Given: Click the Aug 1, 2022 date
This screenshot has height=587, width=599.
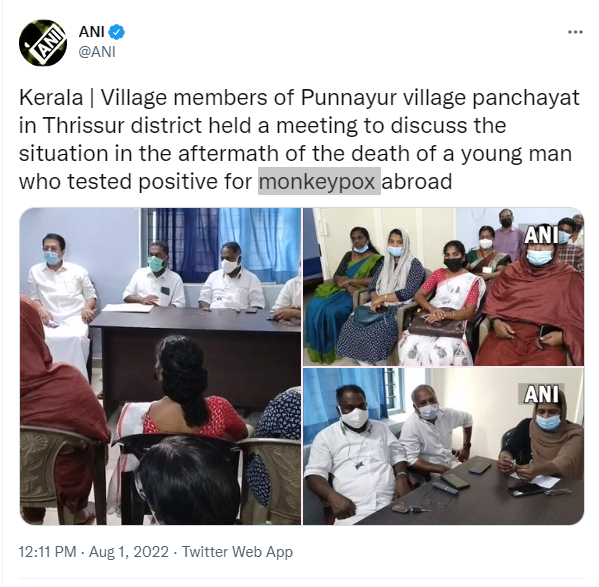Looking at the screenshot, I should 129,552.
